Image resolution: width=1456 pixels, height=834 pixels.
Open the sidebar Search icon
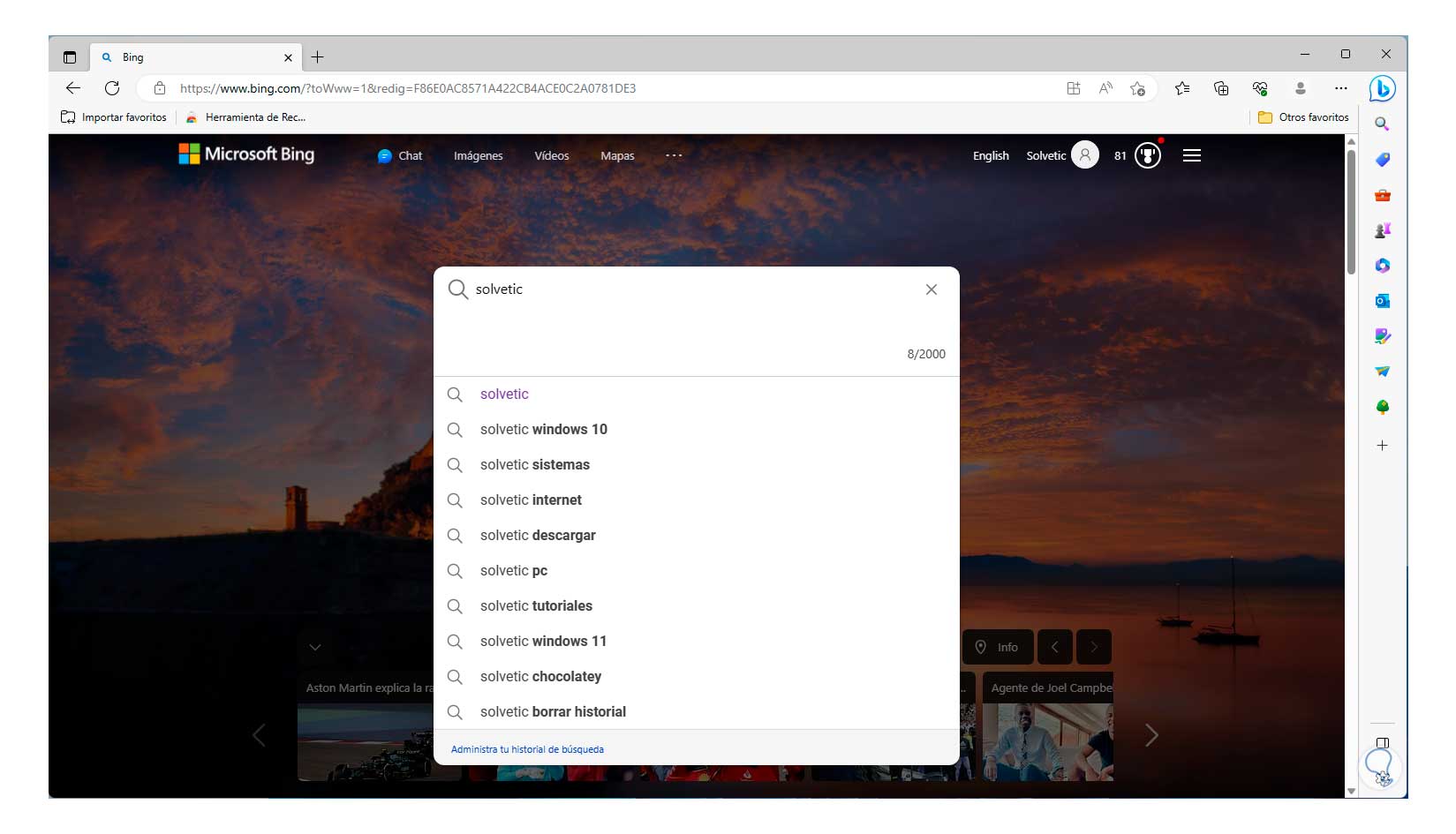pyautogui.click(x=1382, y=124)
